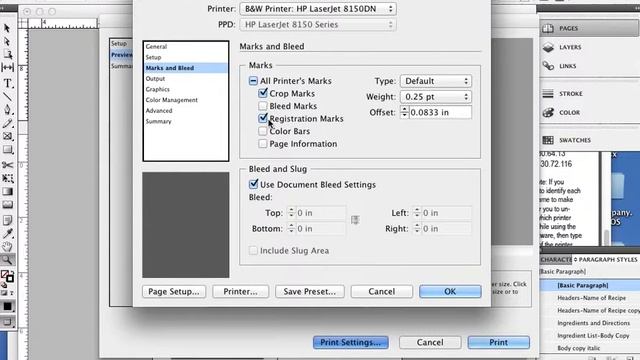Viewport: 640px width, 360px height.
Task: Click the Page Setup... button
Action: pos(174,291)
